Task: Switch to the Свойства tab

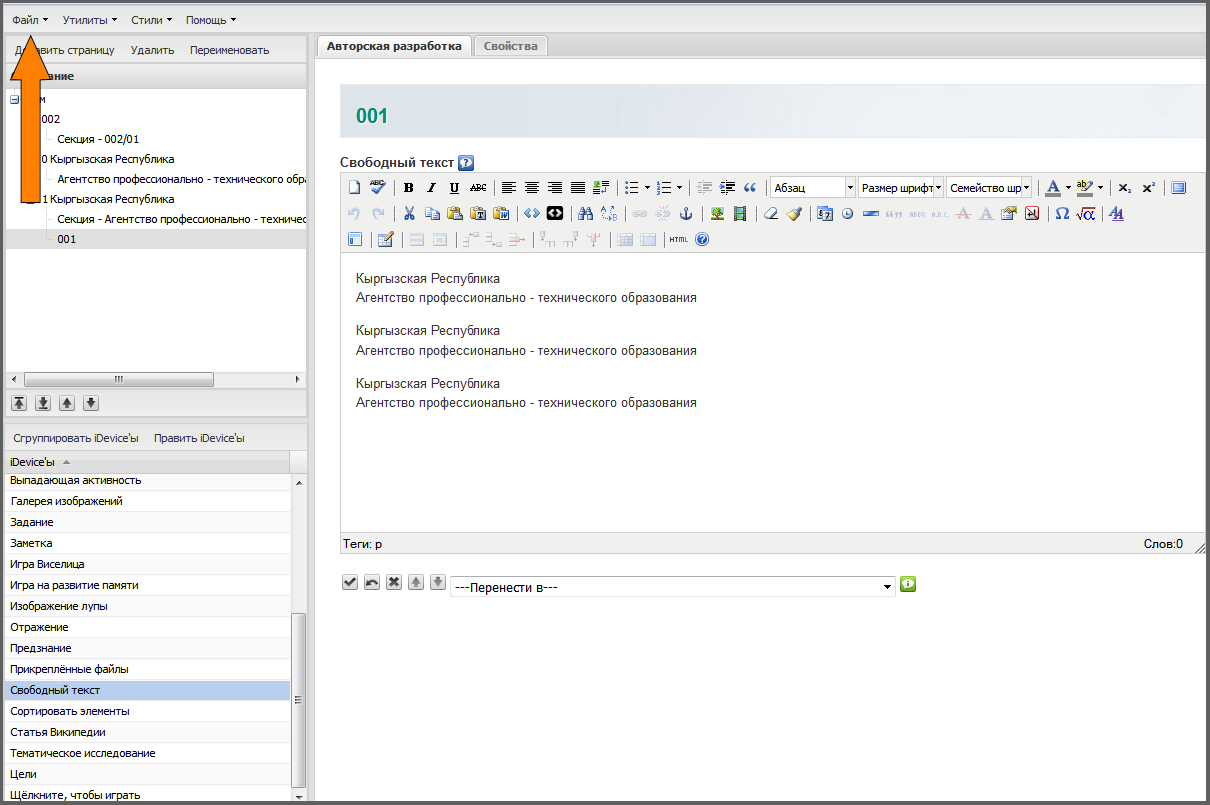Action: (510, 46)
